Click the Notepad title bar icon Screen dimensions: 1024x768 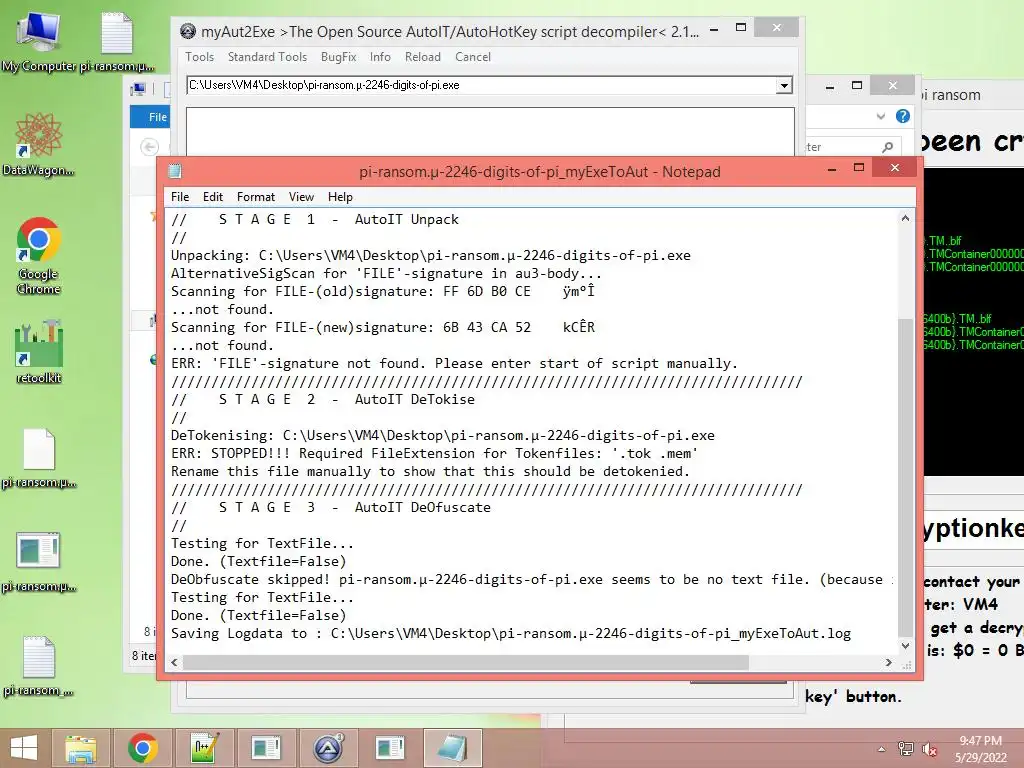[175, 171]
